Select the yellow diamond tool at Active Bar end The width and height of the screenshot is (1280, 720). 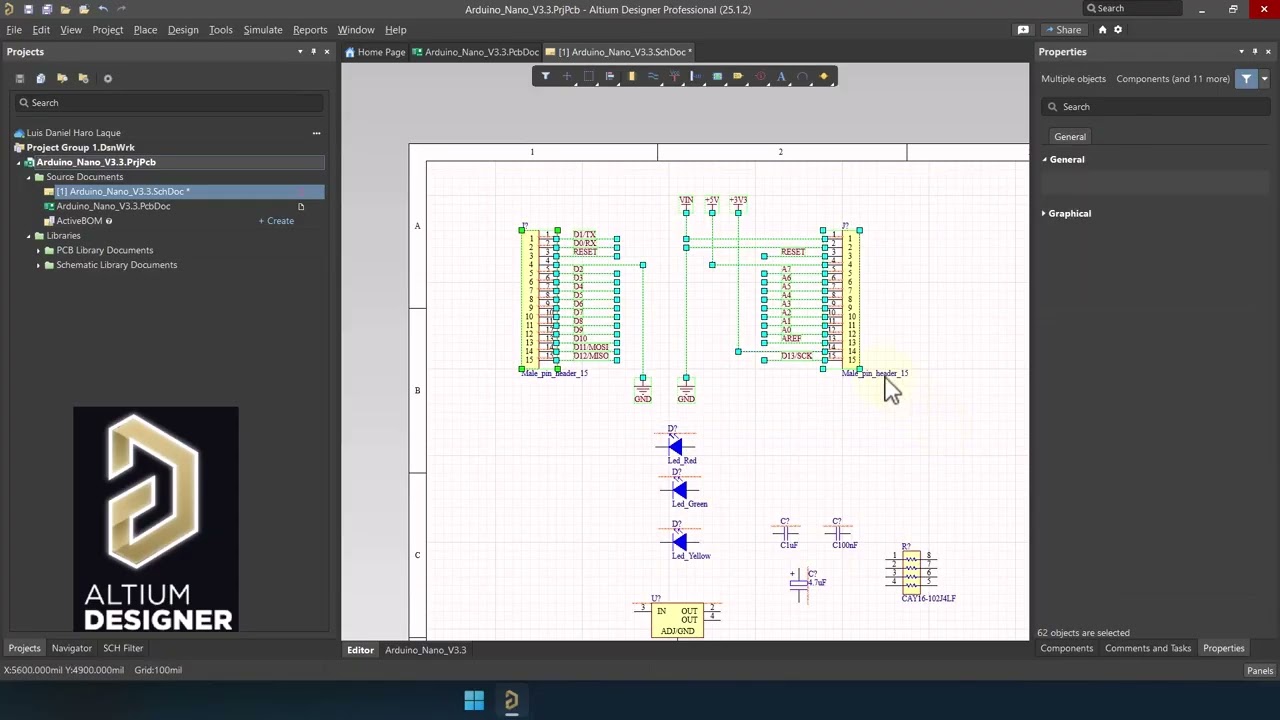[x=824, y=76]
